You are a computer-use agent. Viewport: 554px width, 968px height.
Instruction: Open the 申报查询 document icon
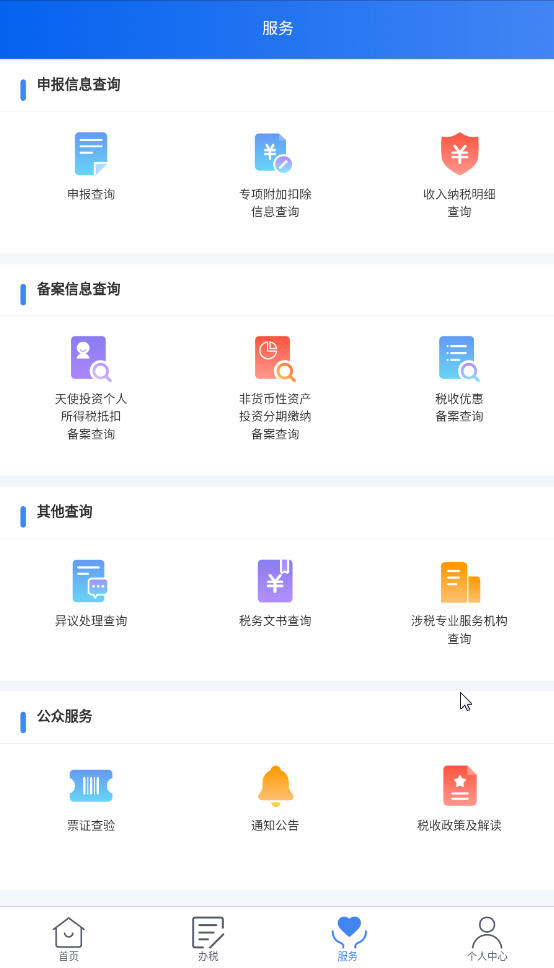pyautogui.click(x=91, y=154)
